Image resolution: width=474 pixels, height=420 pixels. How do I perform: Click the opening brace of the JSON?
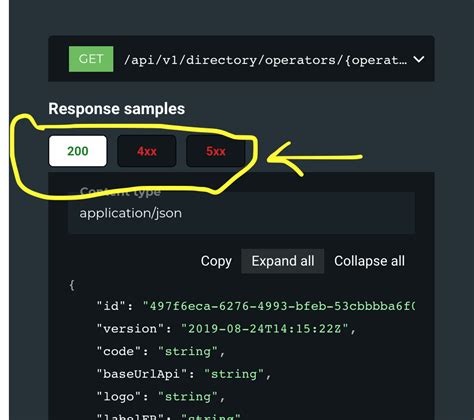tap(72, 285)
